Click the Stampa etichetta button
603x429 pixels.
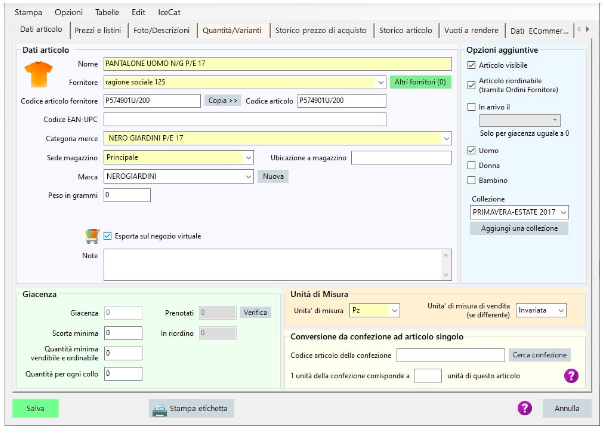coord(192,409)
